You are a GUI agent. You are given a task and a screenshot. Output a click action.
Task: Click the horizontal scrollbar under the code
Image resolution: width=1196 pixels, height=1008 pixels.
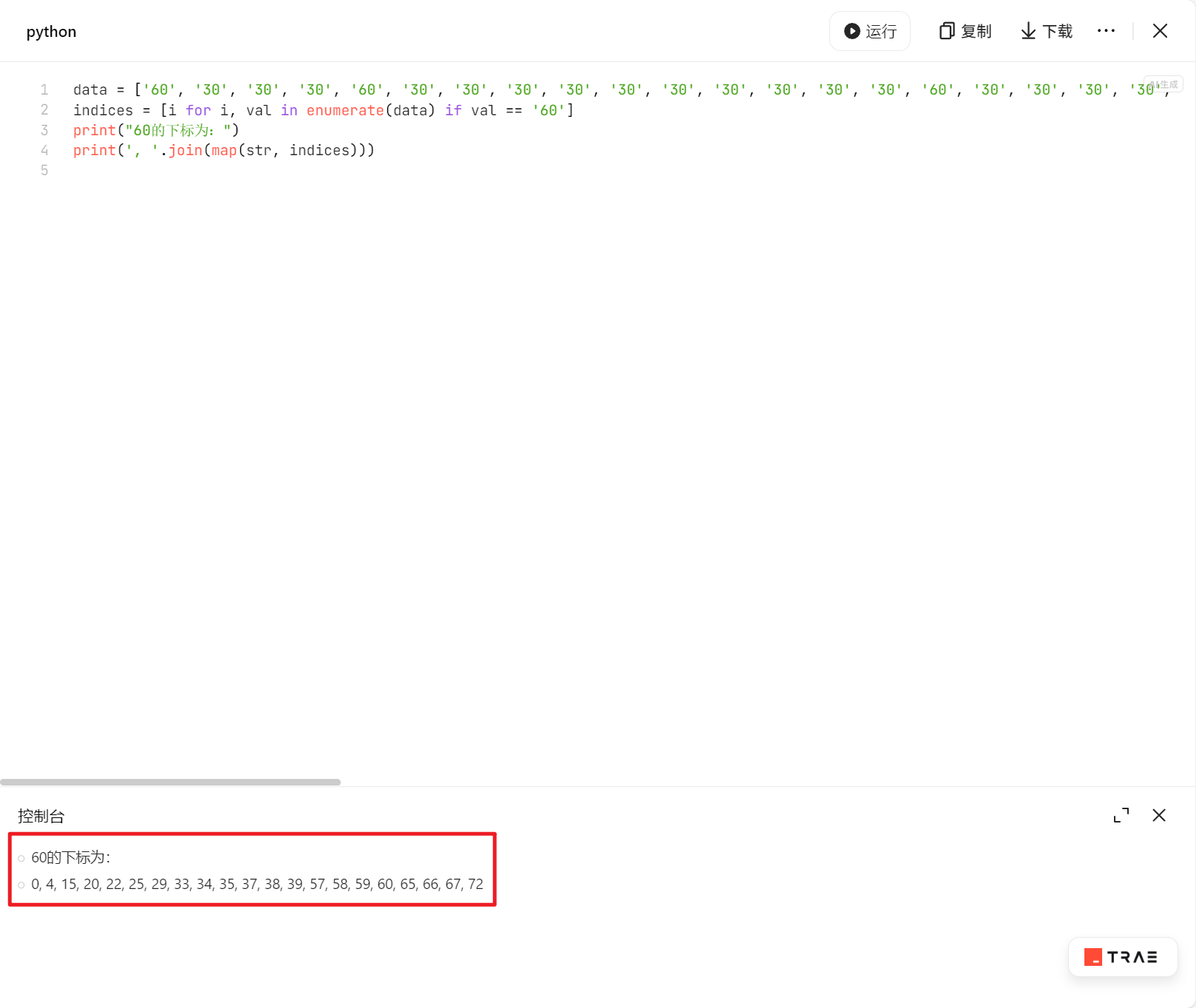tap(170, 782)
